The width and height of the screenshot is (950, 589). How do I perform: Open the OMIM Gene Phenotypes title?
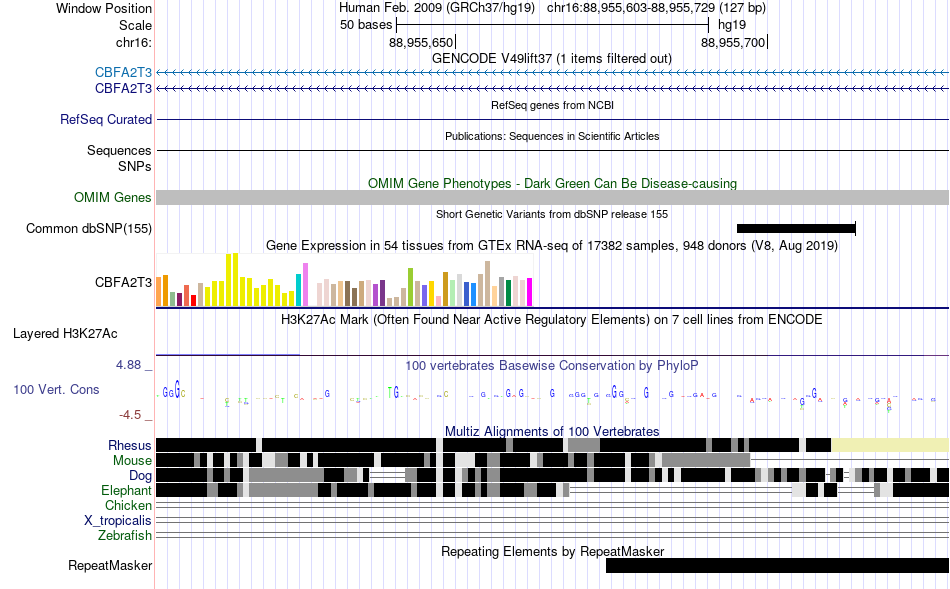click(553, 184)
